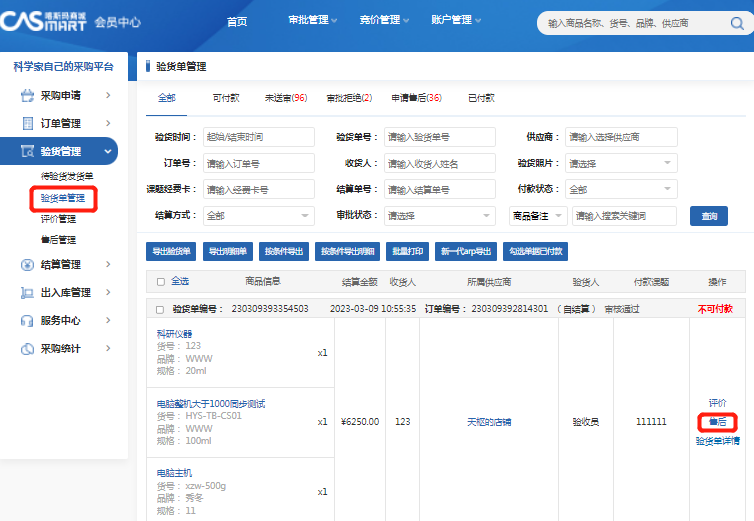Screen dimensions: 754x521
Task: Open the 结算方式 dropdown
Action: pos(258,216)
